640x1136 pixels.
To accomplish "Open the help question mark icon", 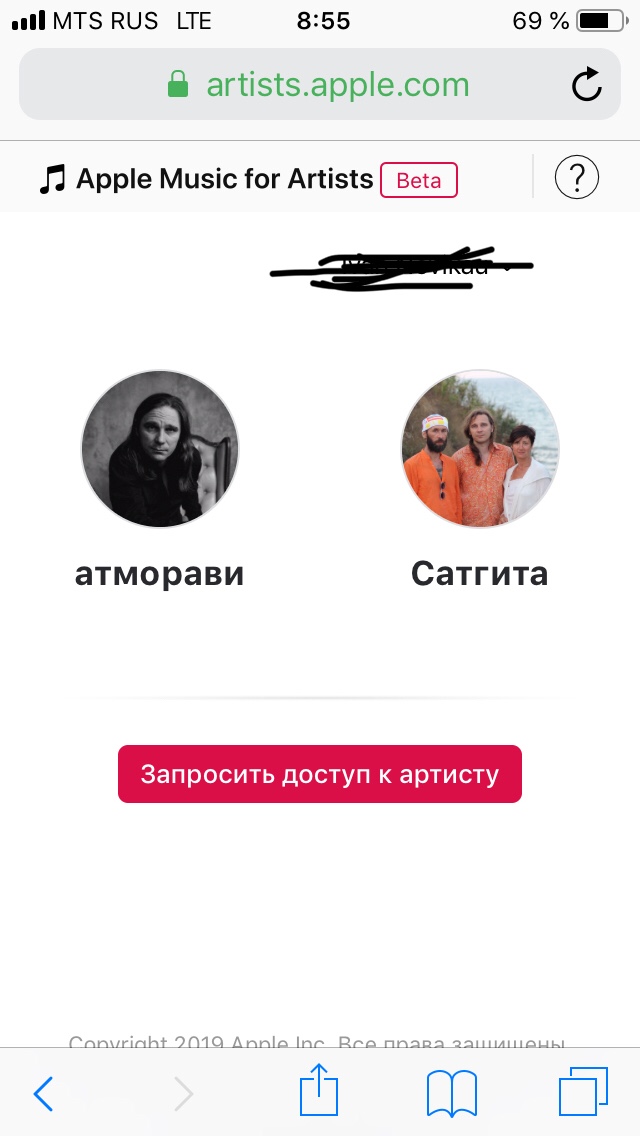I will pos(576,177).
